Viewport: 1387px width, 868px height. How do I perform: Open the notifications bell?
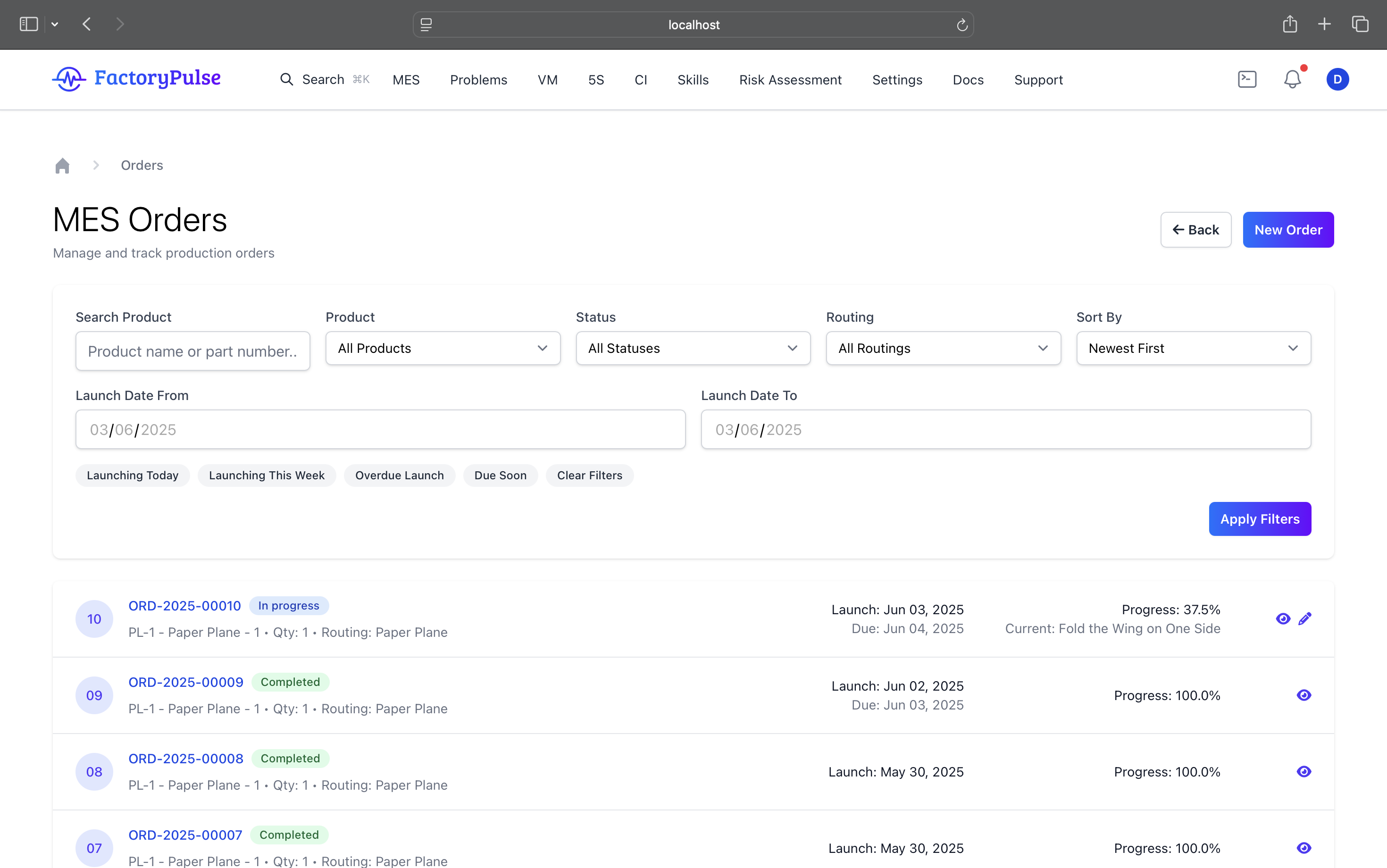pos(1292,79)
